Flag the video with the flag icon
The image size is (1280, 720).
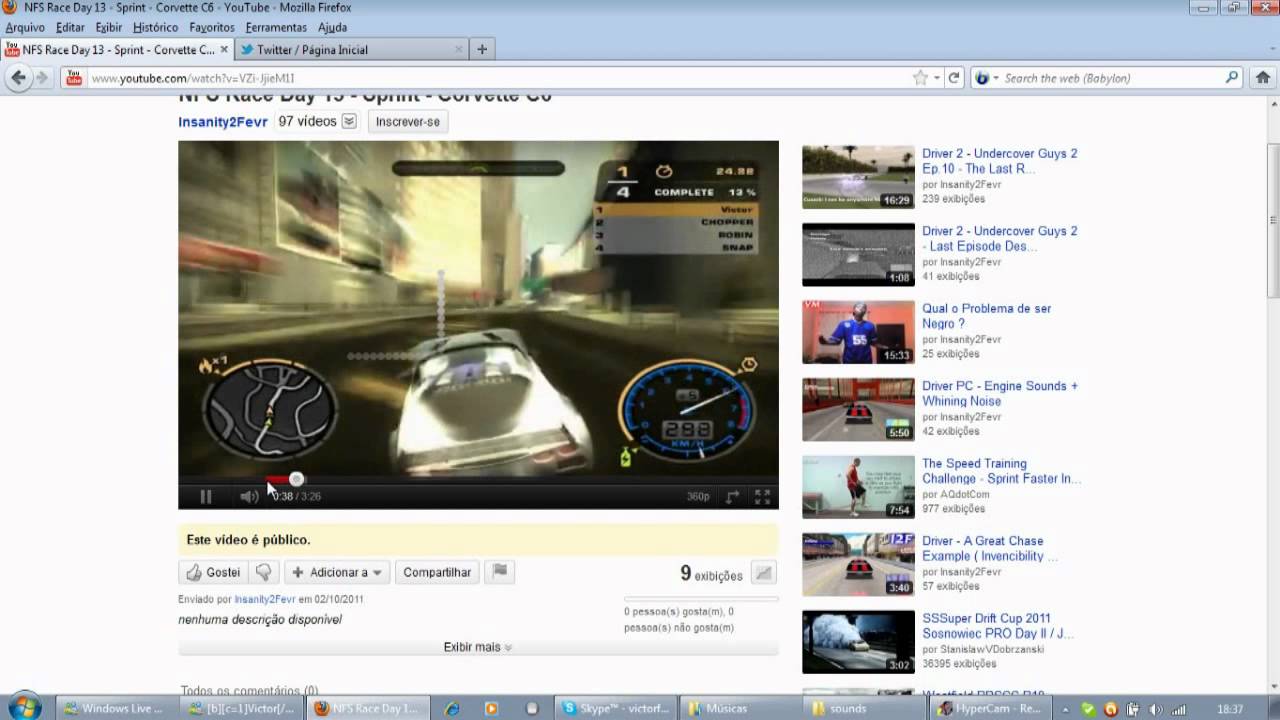500,572
